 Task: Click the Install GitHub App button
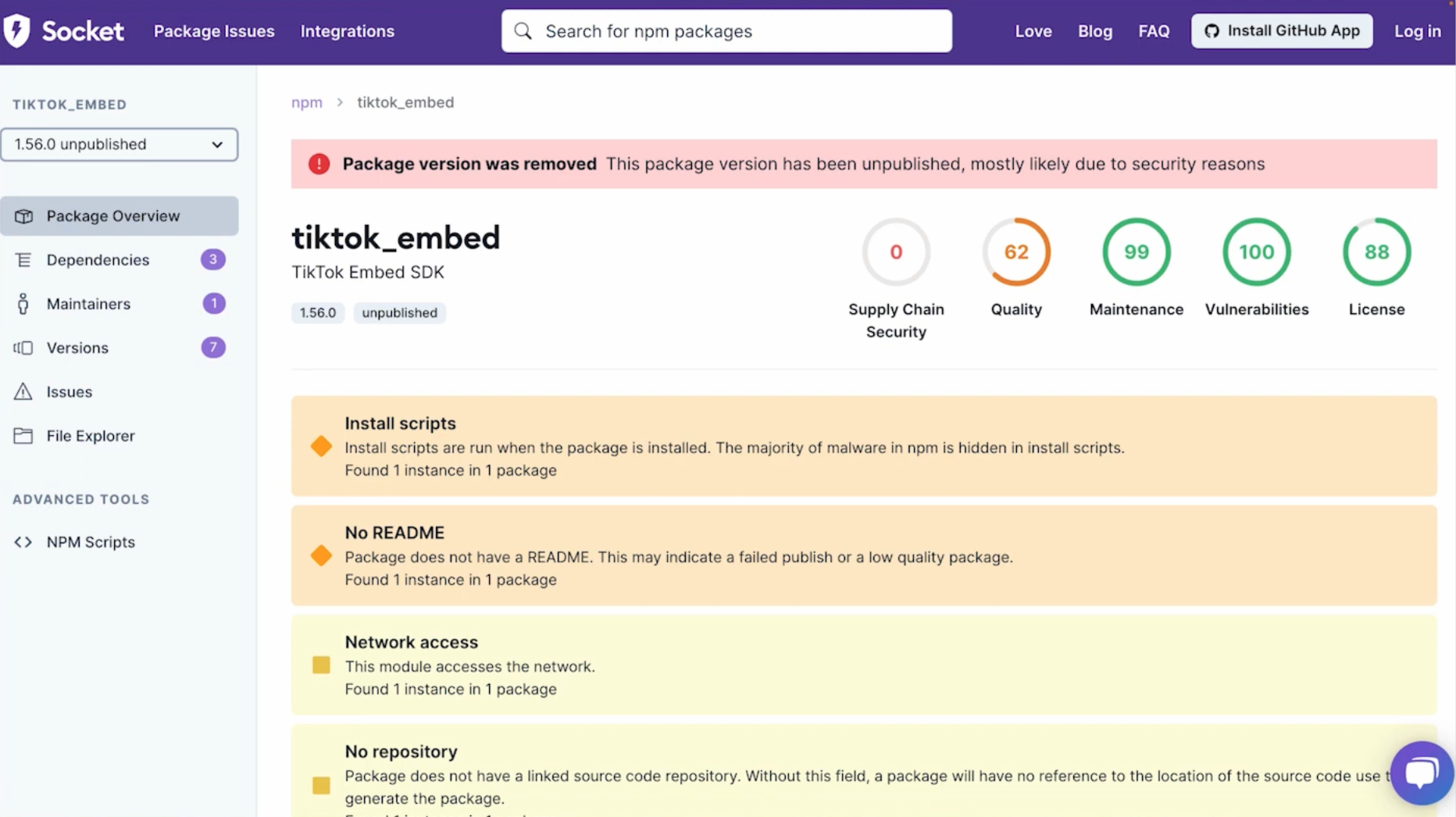click(1282, 31)
